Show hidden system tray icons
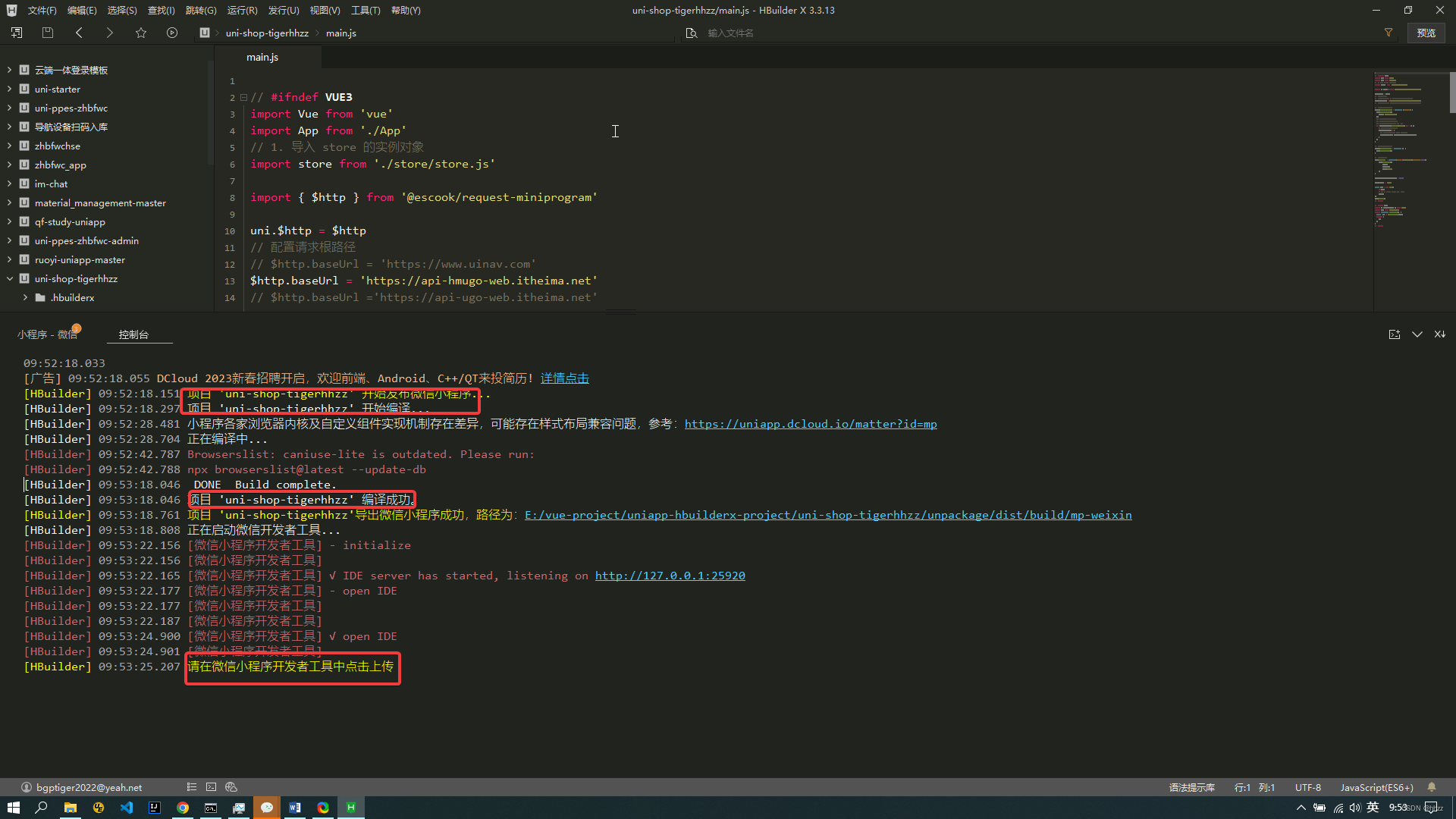Image resolution: width=1456 pixels, height=819 pixels. click(1301, 808)
